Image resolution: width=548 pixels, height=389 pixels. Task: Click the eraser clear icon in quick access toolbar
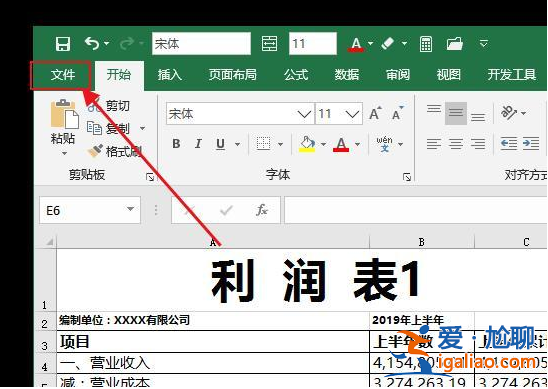(388, 44)
